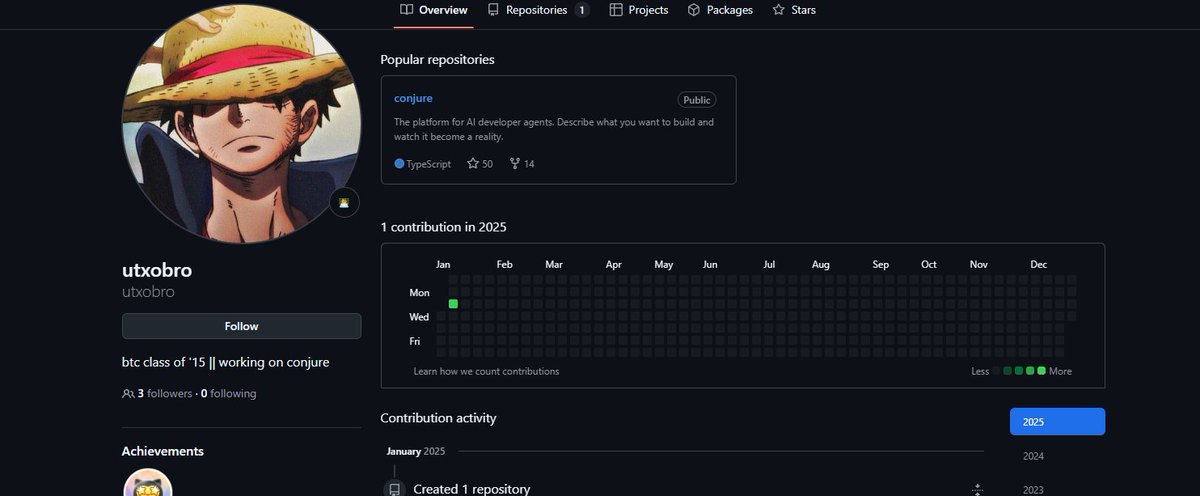The height and width of the screenshot is (496, 1200).
Task: Click the 'January 2025' activity label
Action: 415,451
